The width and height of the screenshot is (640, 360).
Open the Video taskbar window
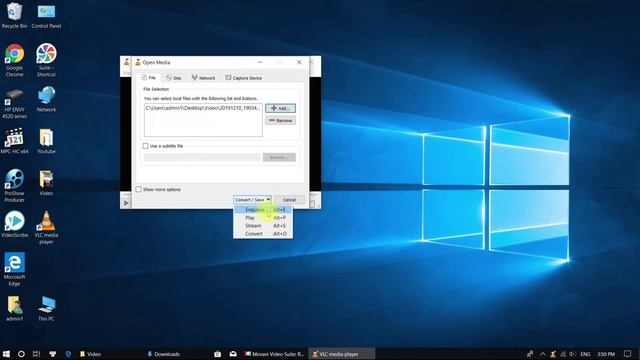coord(91,354)
